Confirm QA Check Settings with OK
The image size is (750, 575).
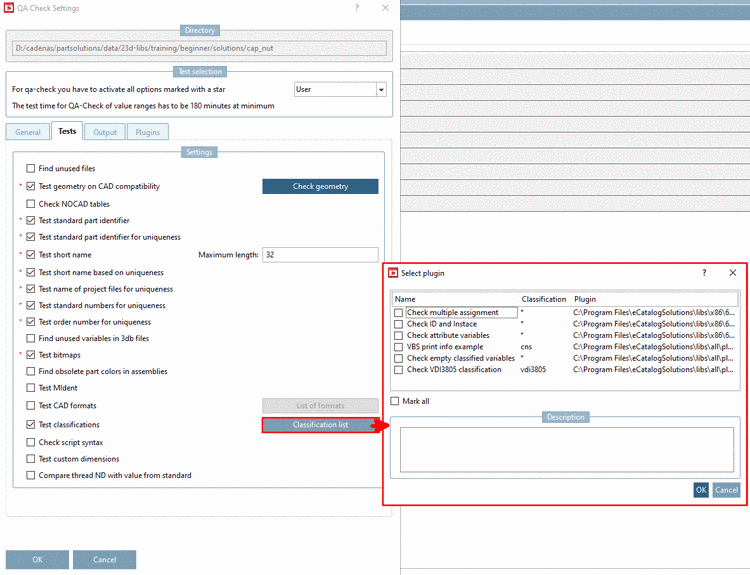(37, 560)
